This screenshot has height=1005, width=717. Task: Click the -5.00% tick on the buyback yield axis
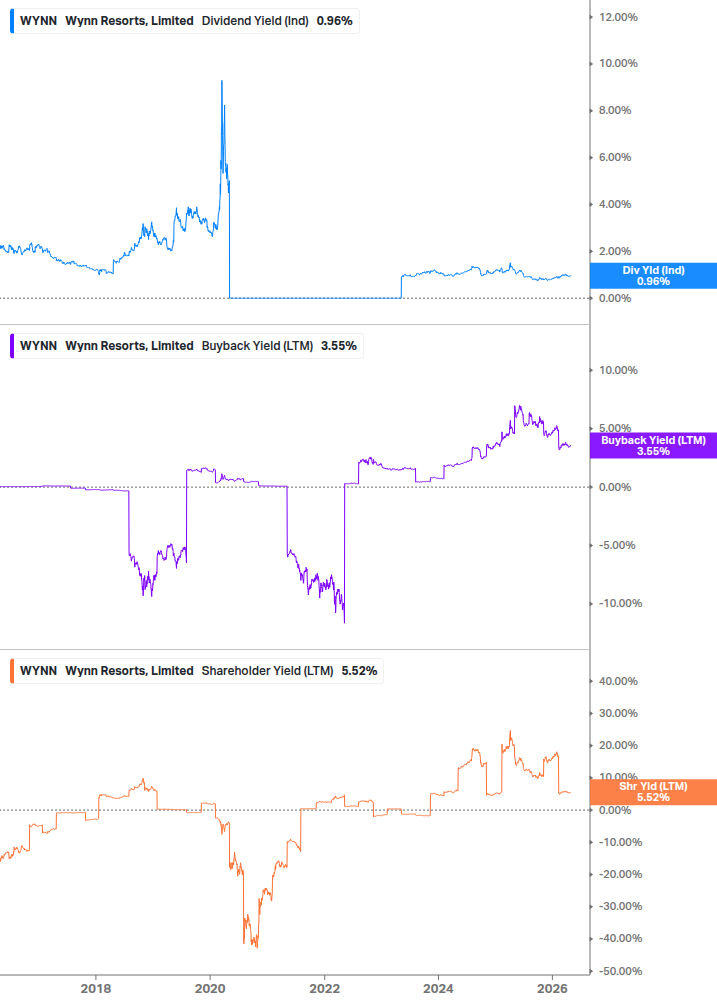(x=617, y=545)
